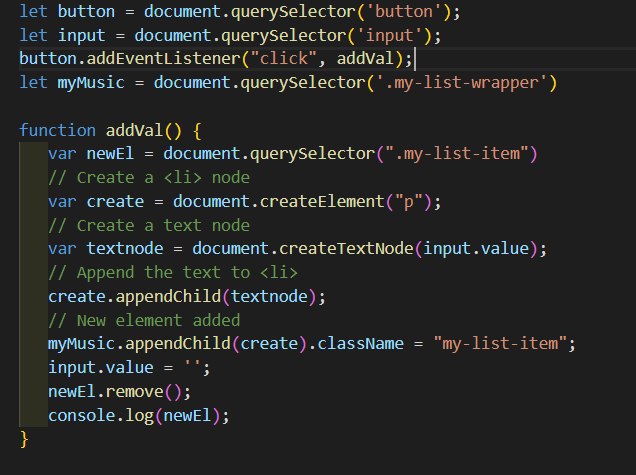Click the "p" string in createElement
The image size is (636, 475).
point(408,202)
